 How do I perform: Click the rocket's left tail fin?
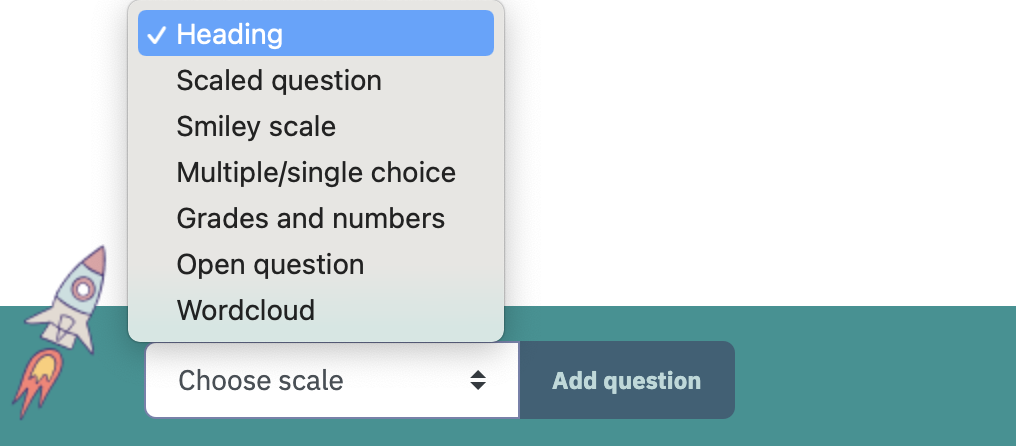38,318
